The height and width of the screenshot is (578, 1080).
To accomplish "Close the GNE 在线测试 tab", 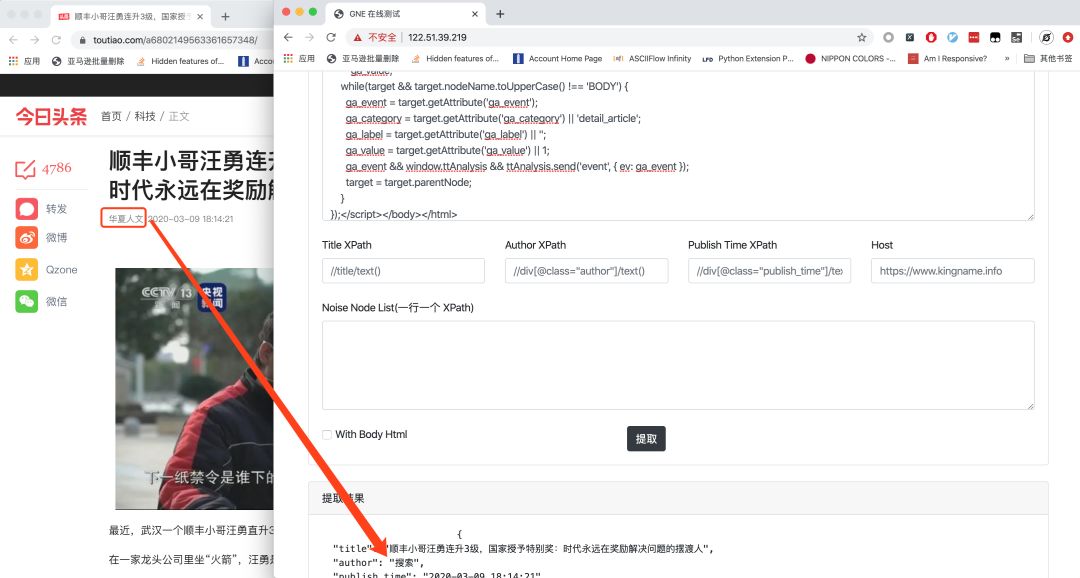I will tap(475, 14).
